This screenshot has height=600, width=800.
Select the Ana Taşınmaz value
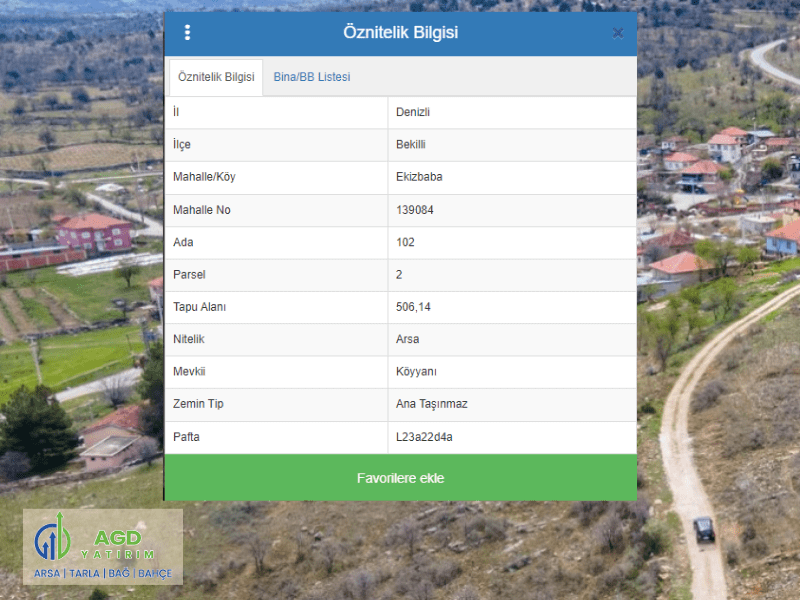[432, 404]
